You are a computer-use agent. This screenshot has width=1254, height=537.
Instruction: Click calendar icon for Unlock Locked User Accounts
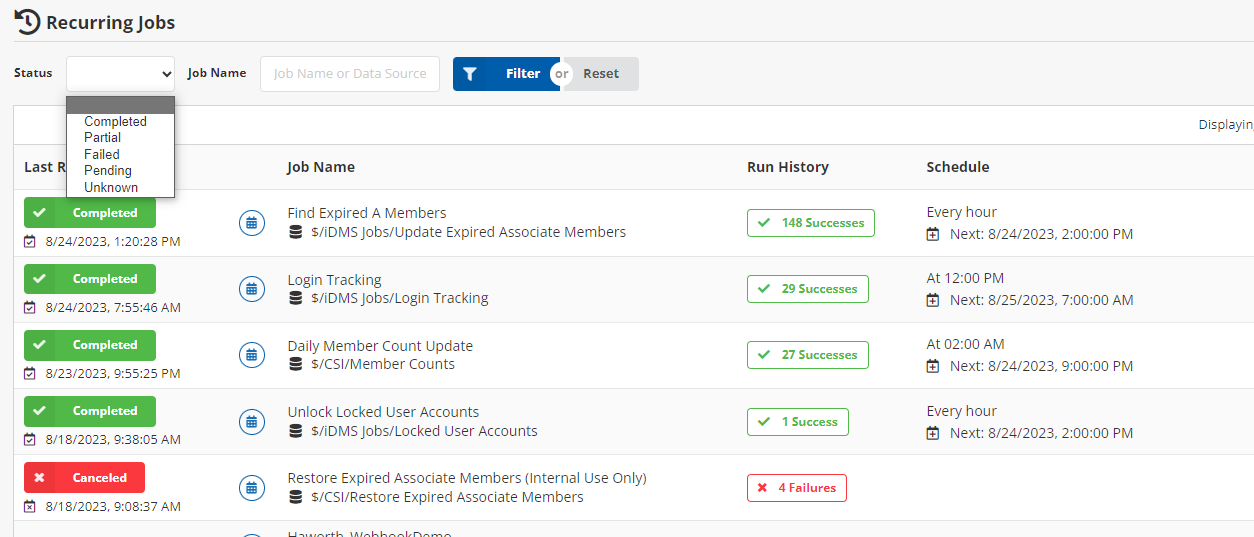[252, 421]
